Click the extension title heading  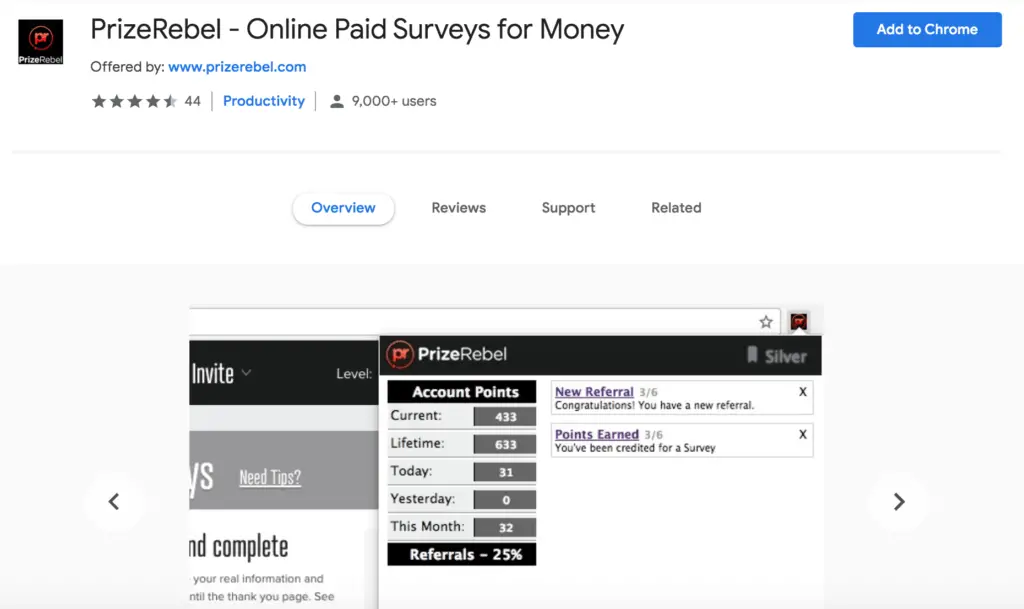click(357, 29)
